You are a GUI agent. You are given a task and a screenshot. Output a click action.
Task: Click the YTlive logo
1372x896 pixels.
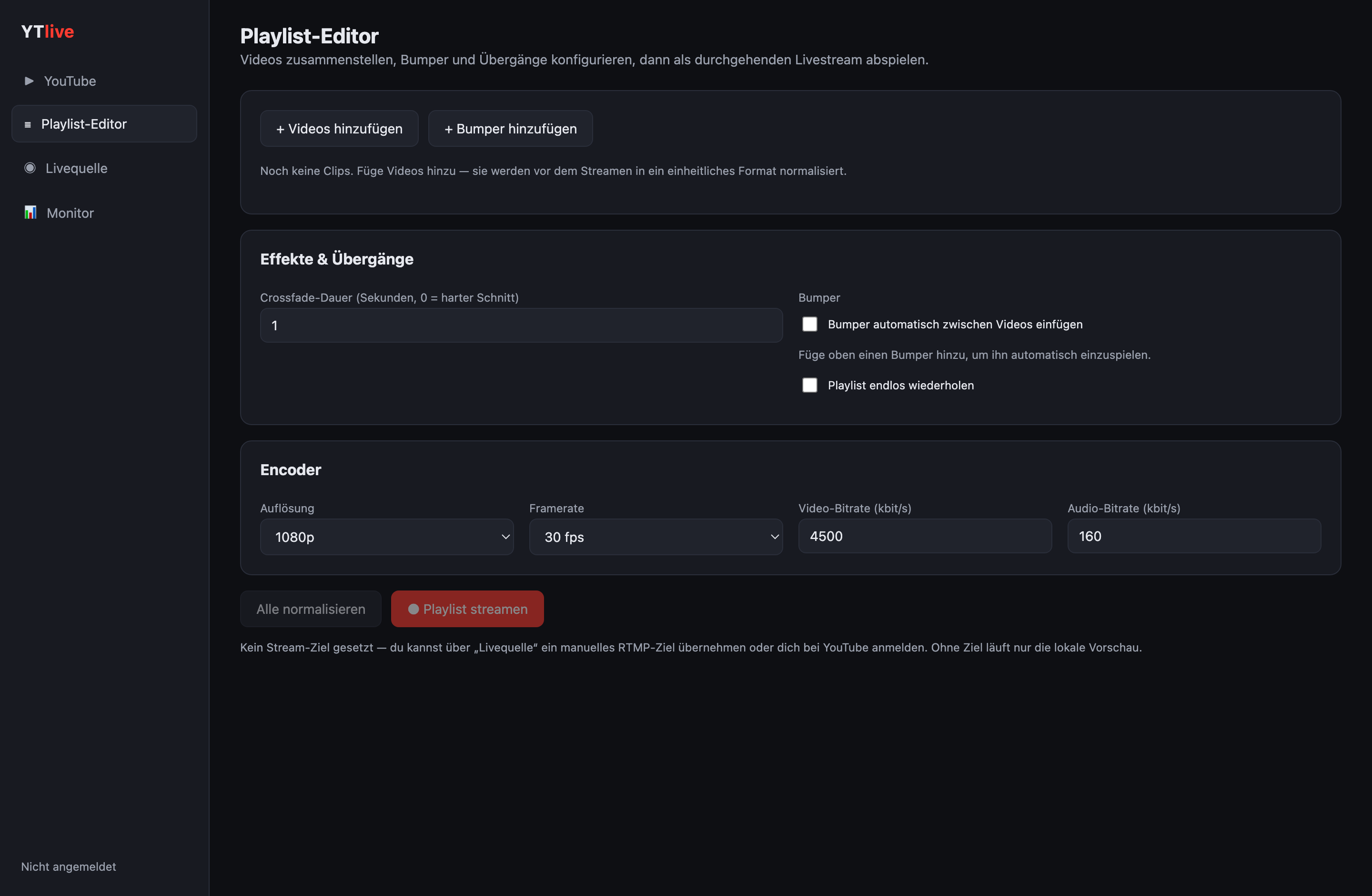coord(47,31)
